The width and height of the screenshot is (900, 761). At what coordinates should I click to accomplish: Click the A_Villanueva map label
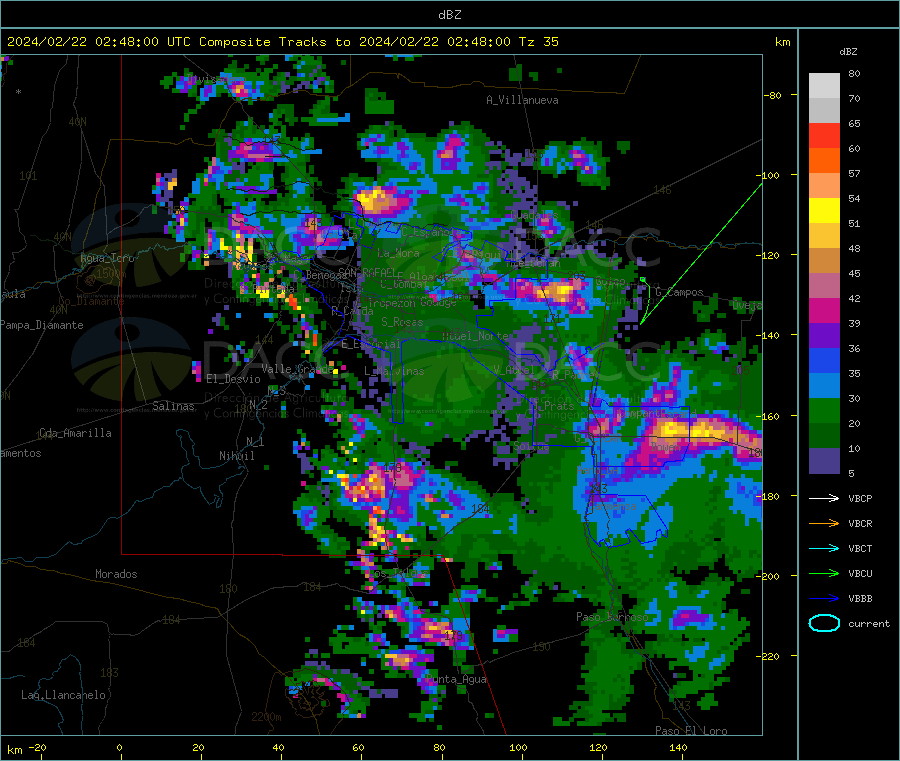point(522,100)
